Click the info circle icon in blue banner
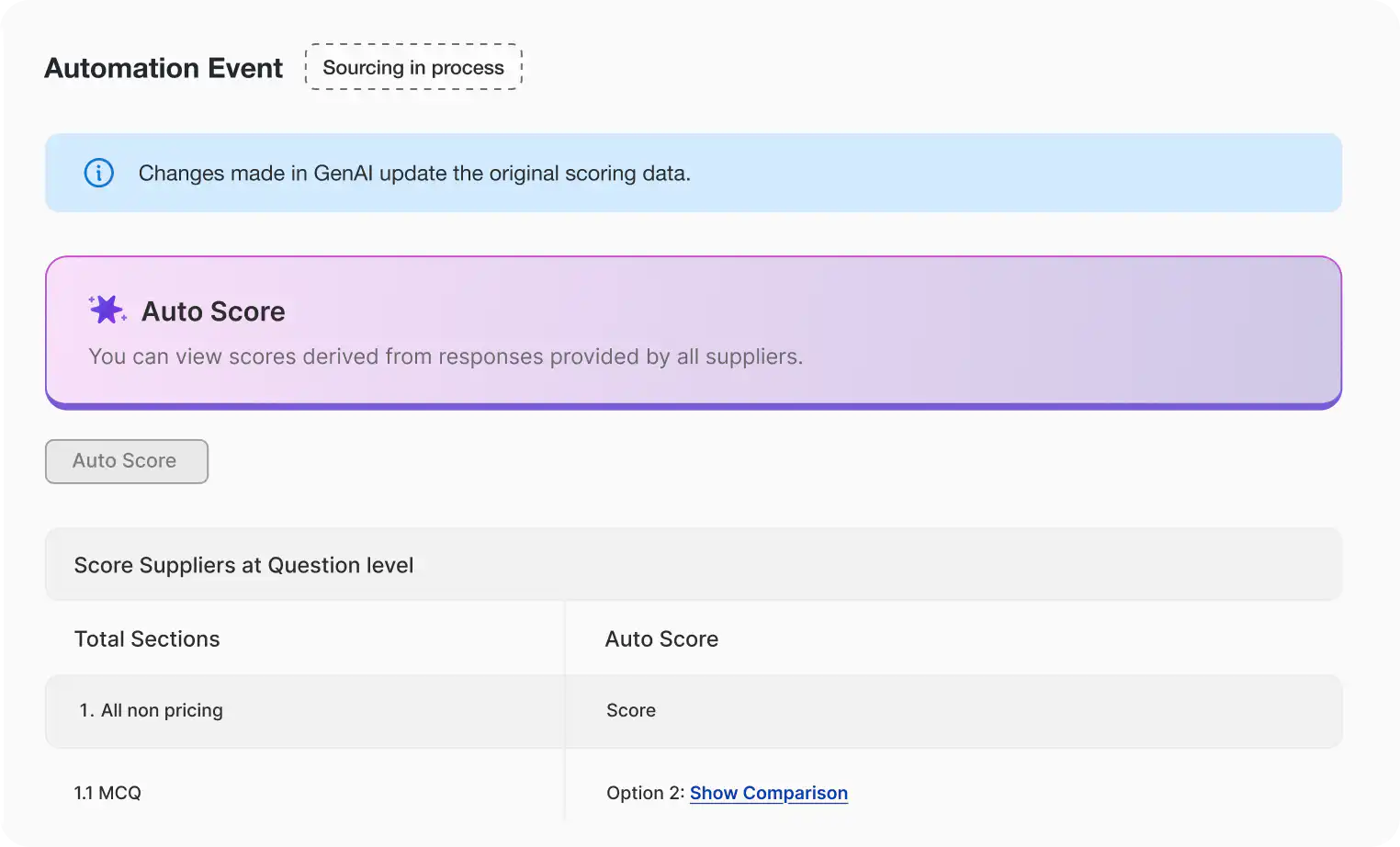Image resolution: width=1400 pixels, height=847 pixels. 99,173
